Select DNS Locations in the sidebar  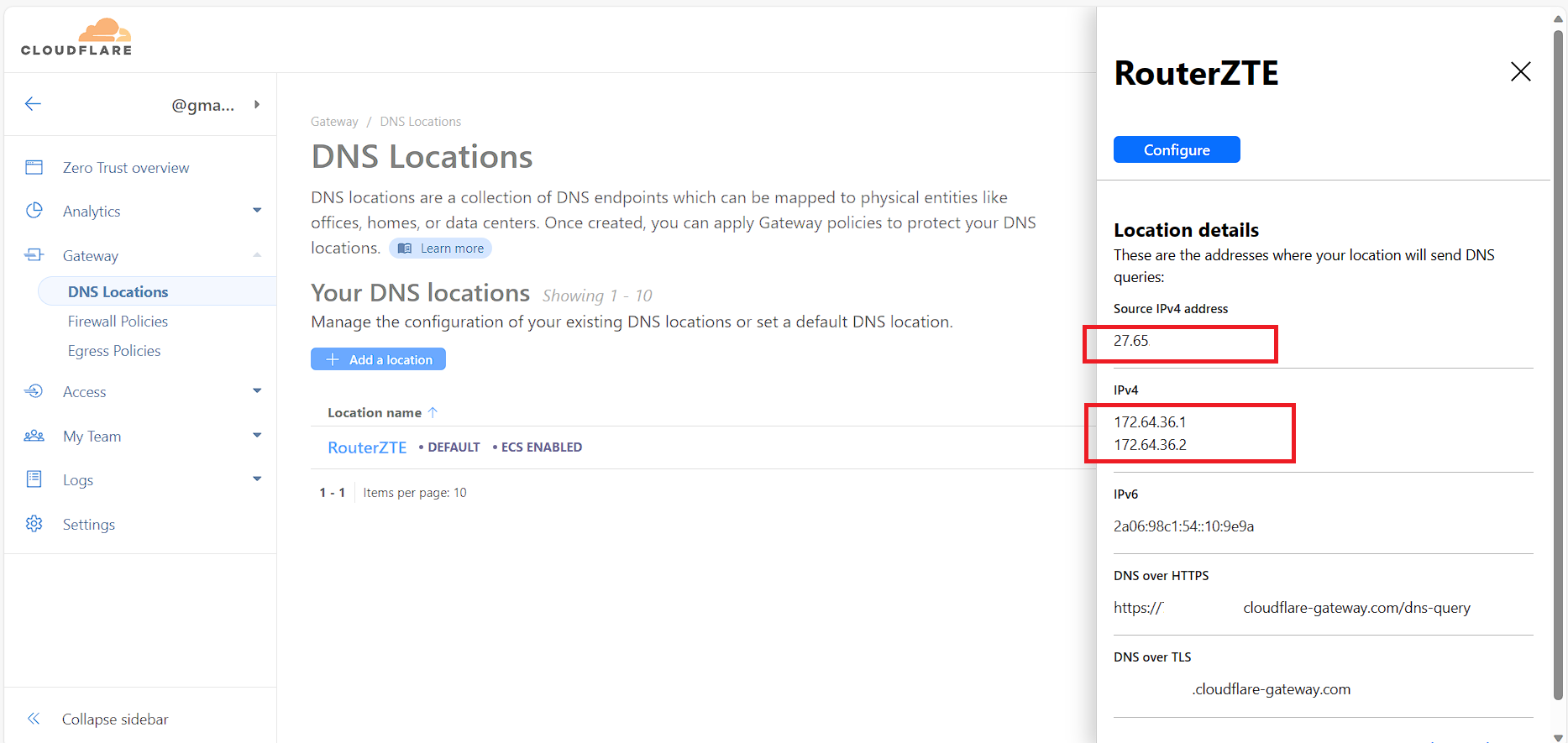[118, 292]
